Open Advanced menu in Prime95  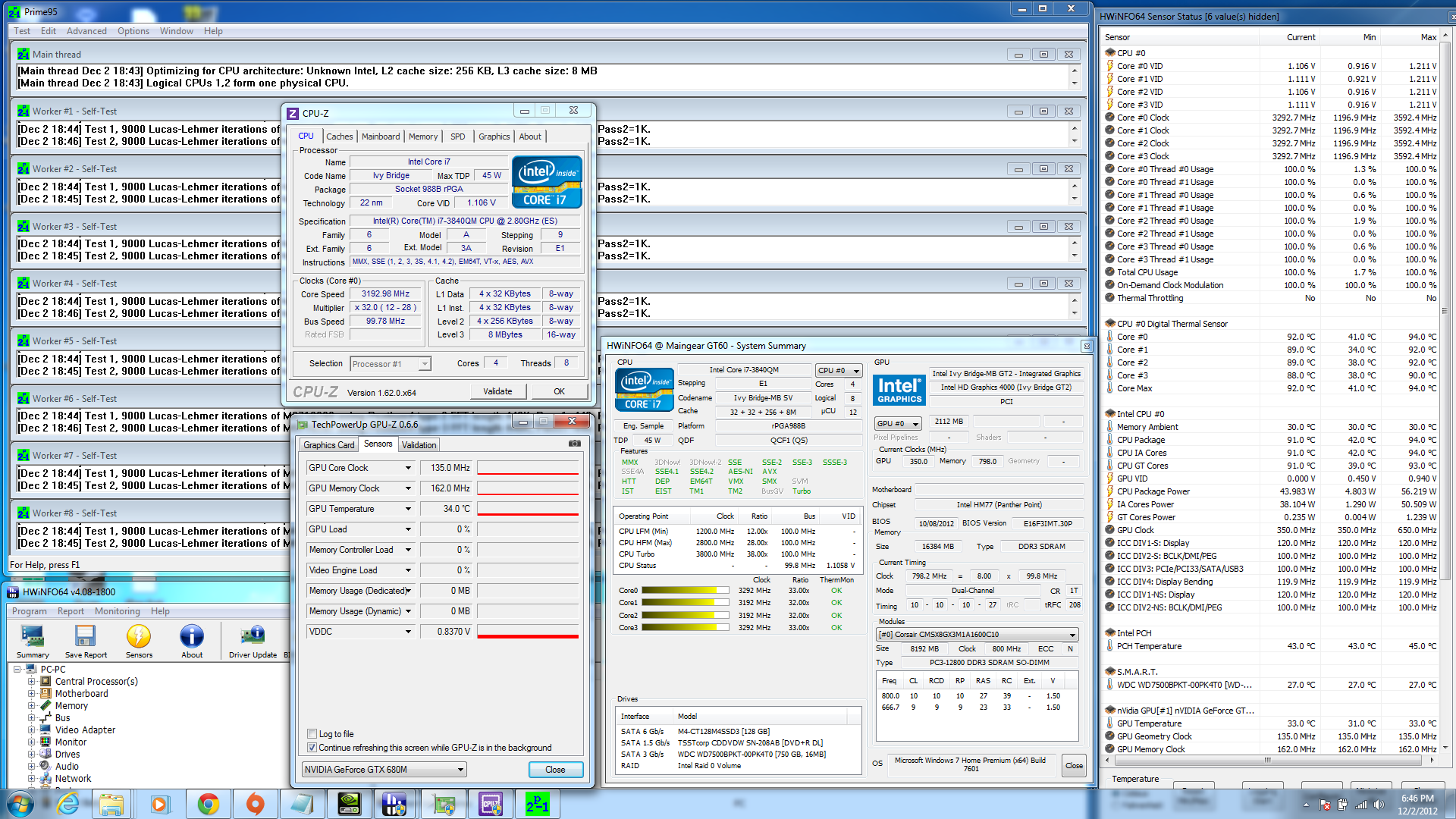pyautogui.click(x=86, y=31)
